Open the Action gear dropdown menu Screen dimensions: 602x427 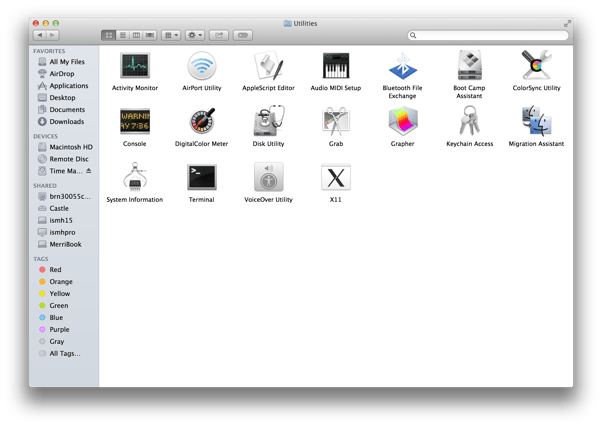(x=195, y=35)
